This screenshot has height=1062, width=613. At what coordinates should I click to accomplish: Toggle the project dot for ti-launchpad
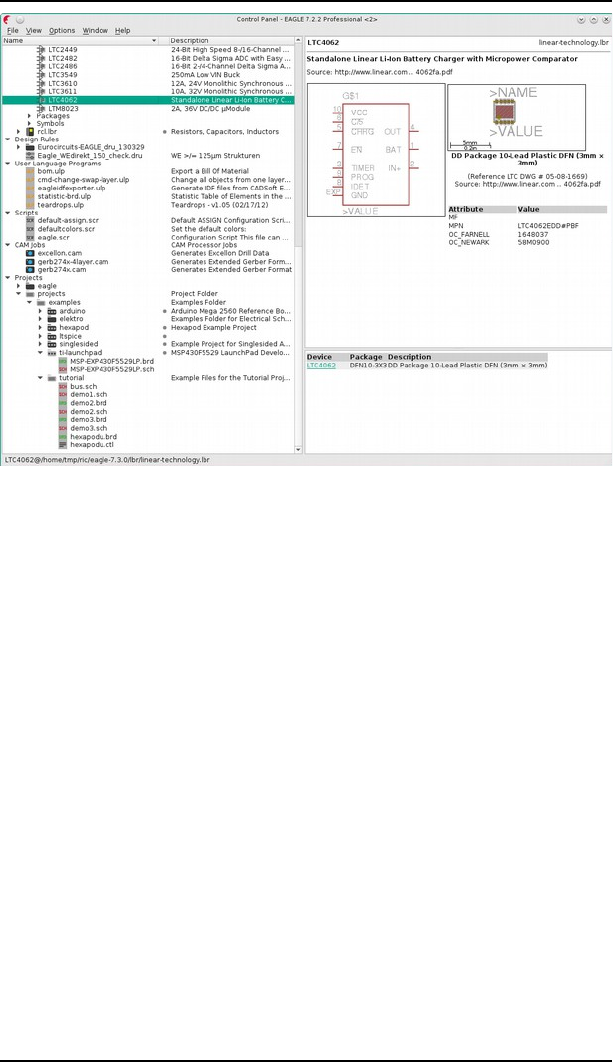click(165, 353)
